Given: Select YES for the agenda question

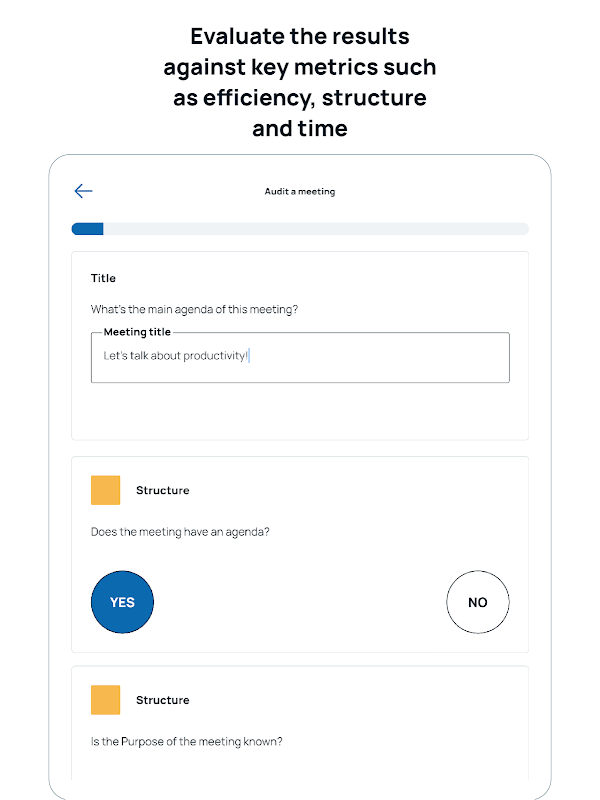Looking at the screenshot, I should click(122, 602).
